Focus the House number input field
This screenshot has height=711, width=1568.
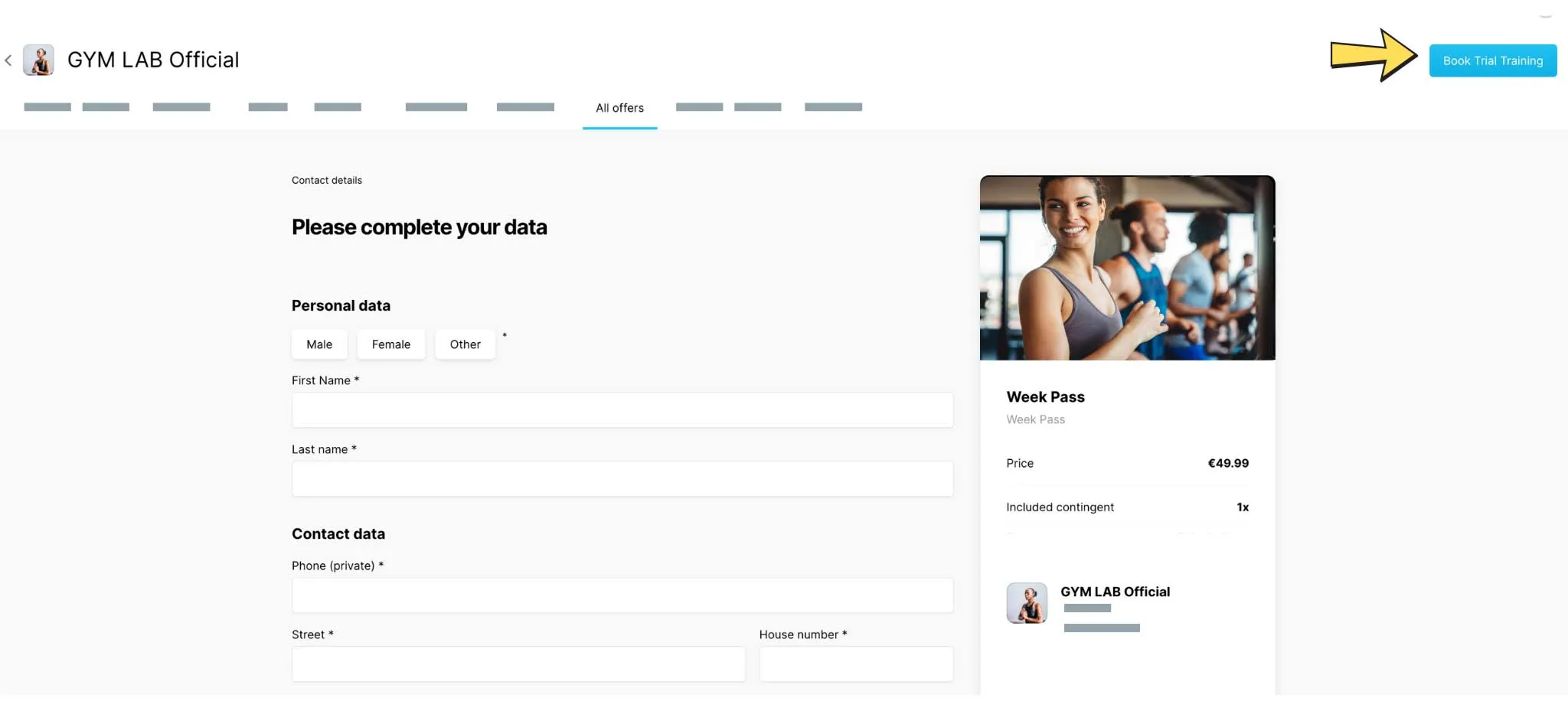[x=856, y=664]
